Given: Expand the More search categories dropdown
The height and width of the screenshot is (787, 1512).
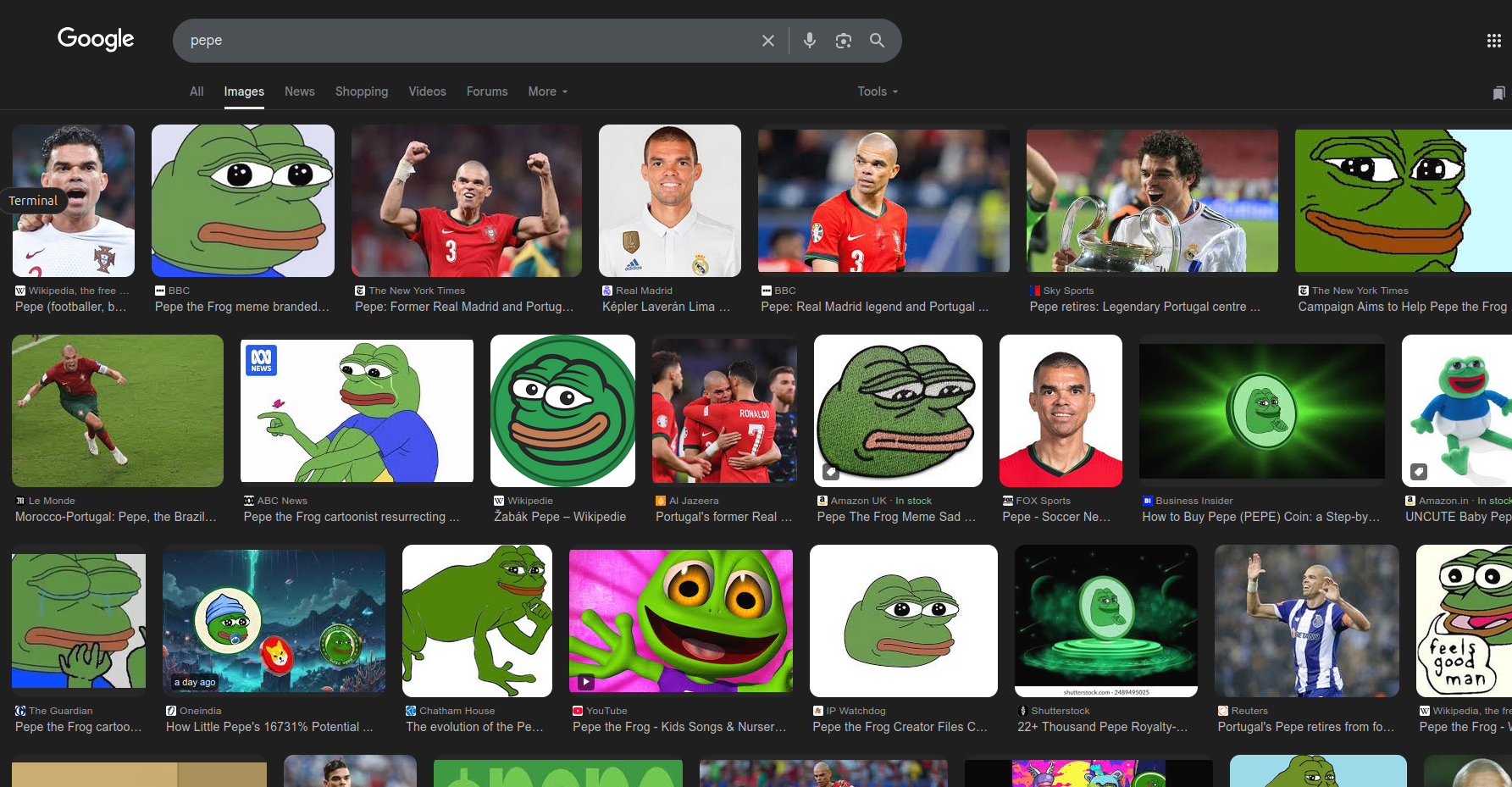Looking at the screenshot, I should pyautogui.click(x=548, y=91).
